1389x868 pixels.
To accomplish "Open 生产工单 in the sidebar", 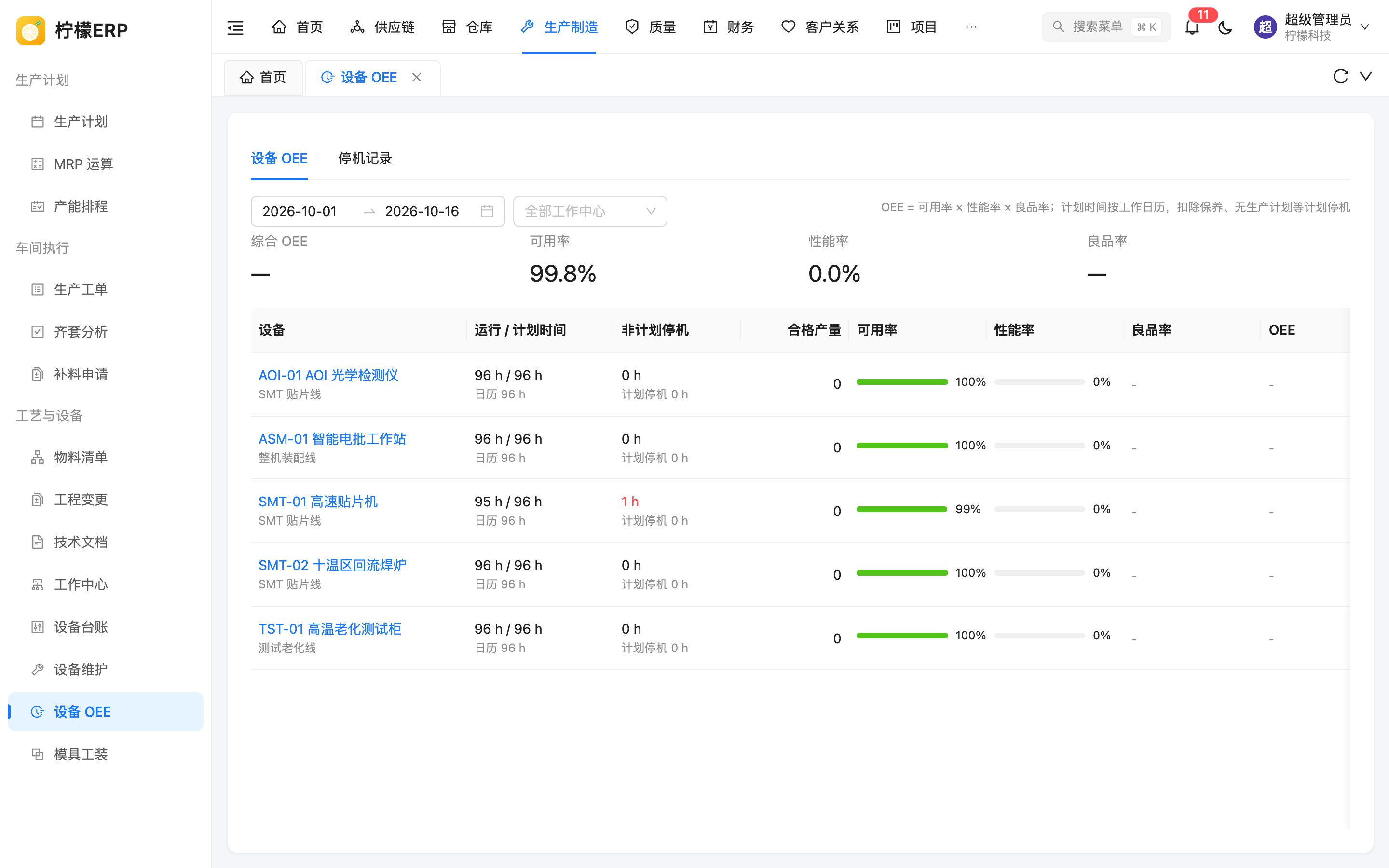I will pyautogui.click(x=106, y=289).
